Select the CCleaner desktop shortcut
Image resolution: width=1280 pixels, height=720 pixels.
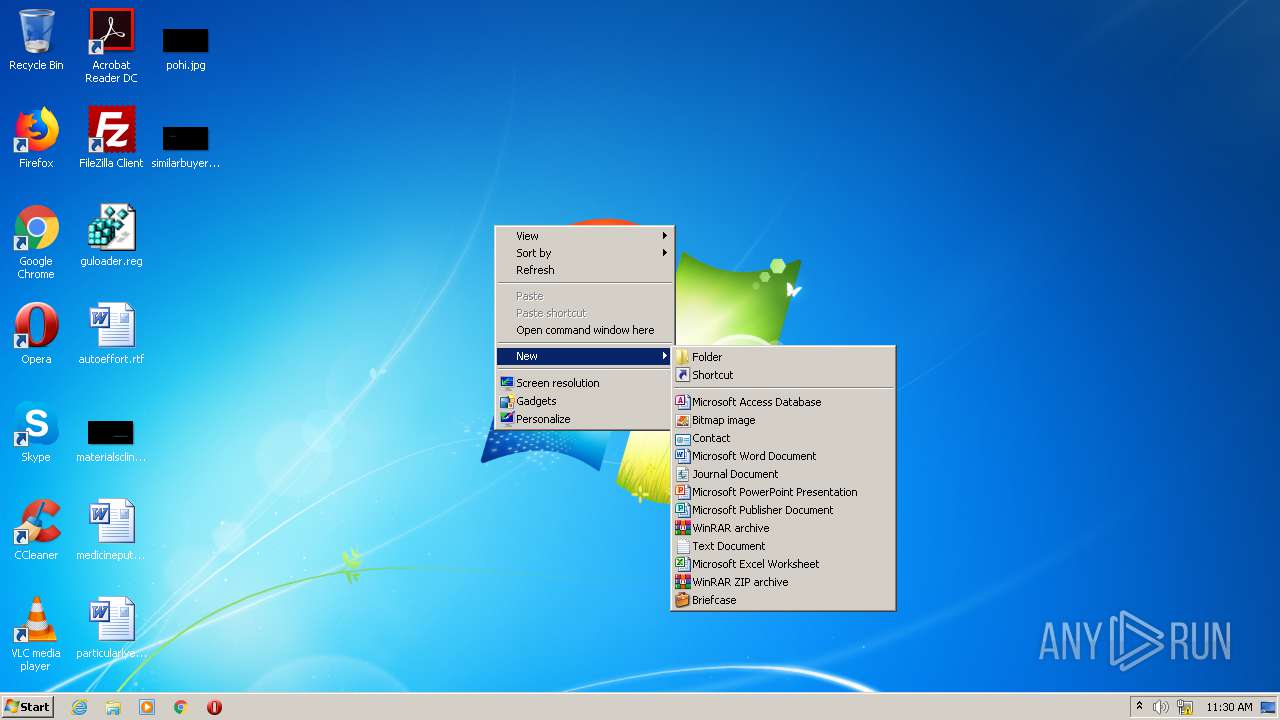click(x=36, y=530)
